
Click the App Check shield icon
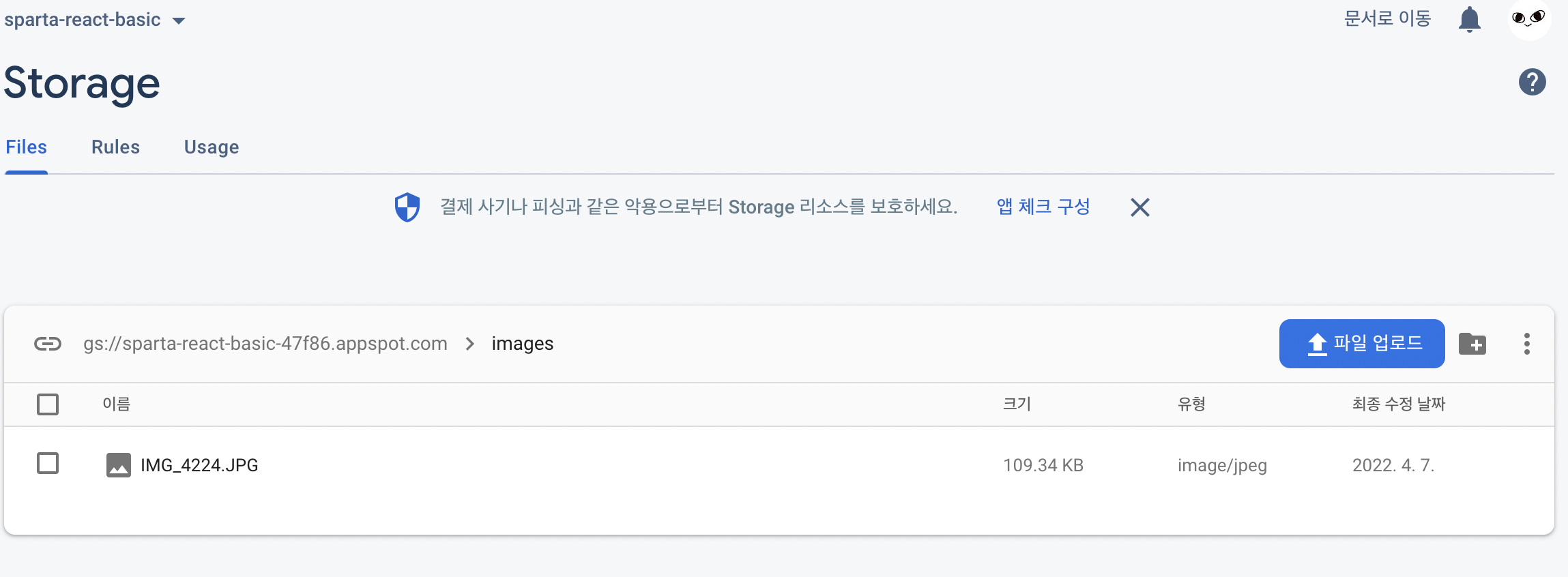coord(407,207)
